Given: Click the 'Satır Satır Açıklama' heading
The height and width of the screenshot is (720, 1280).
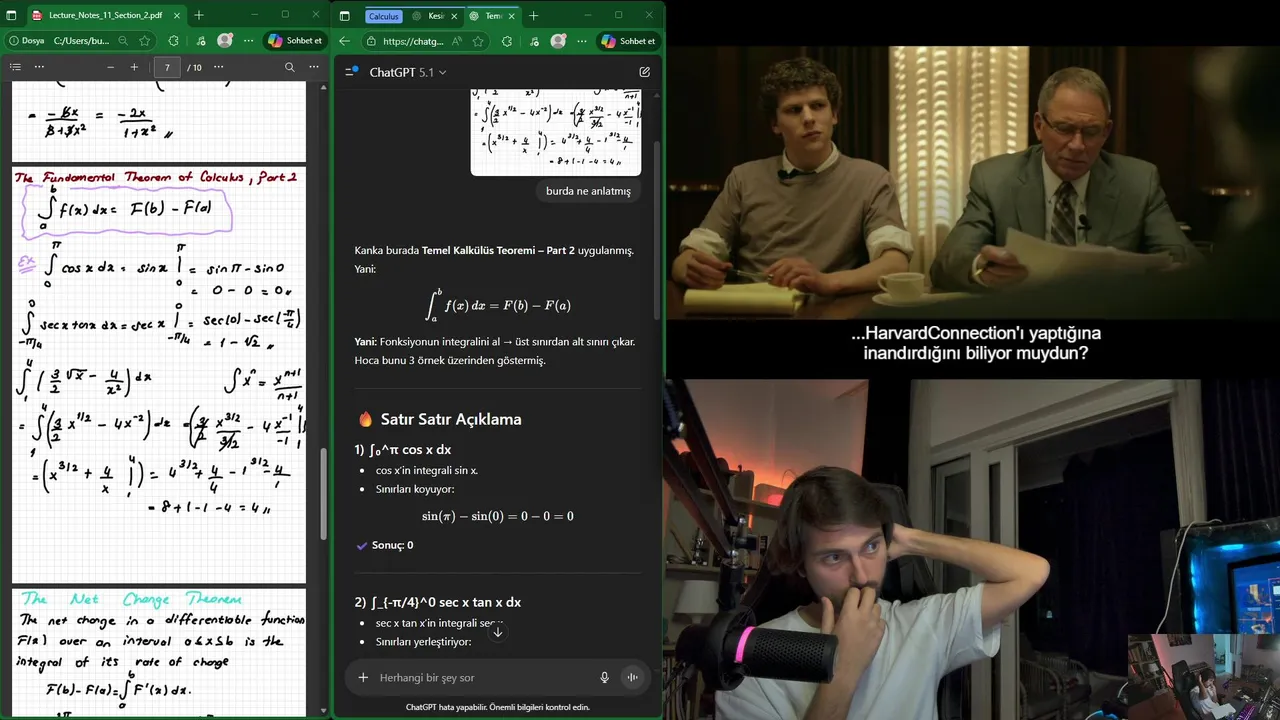Looking at the screenshot, I should tap(451, 419).
